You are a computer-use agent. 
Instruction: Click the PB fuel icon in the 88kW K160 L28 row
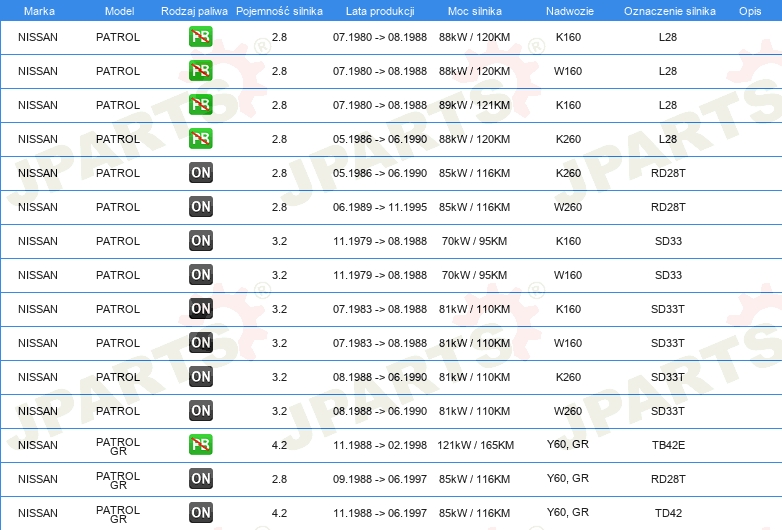coord(200,37)
